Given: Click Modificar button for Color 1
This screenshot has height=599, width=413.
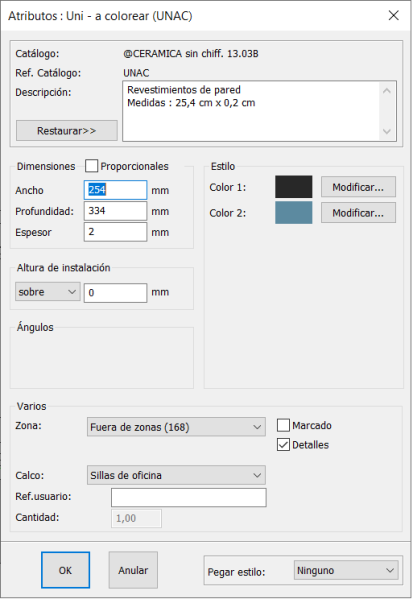Looking at the screenshot, I should point(358,187).
